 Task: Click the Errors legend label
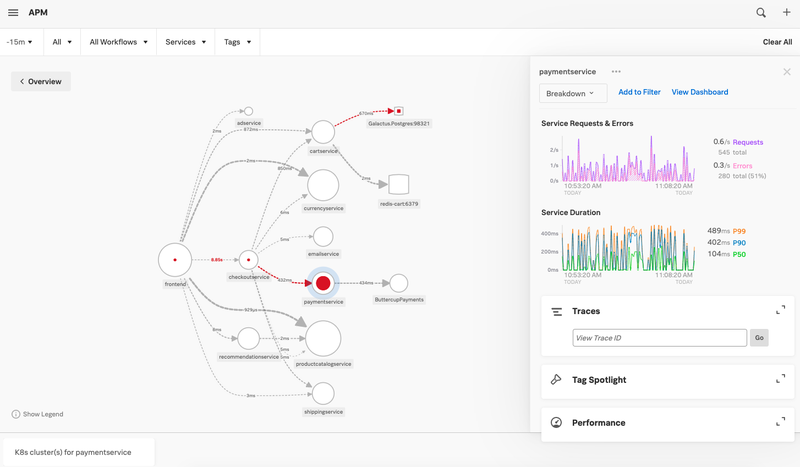[742, 166]
